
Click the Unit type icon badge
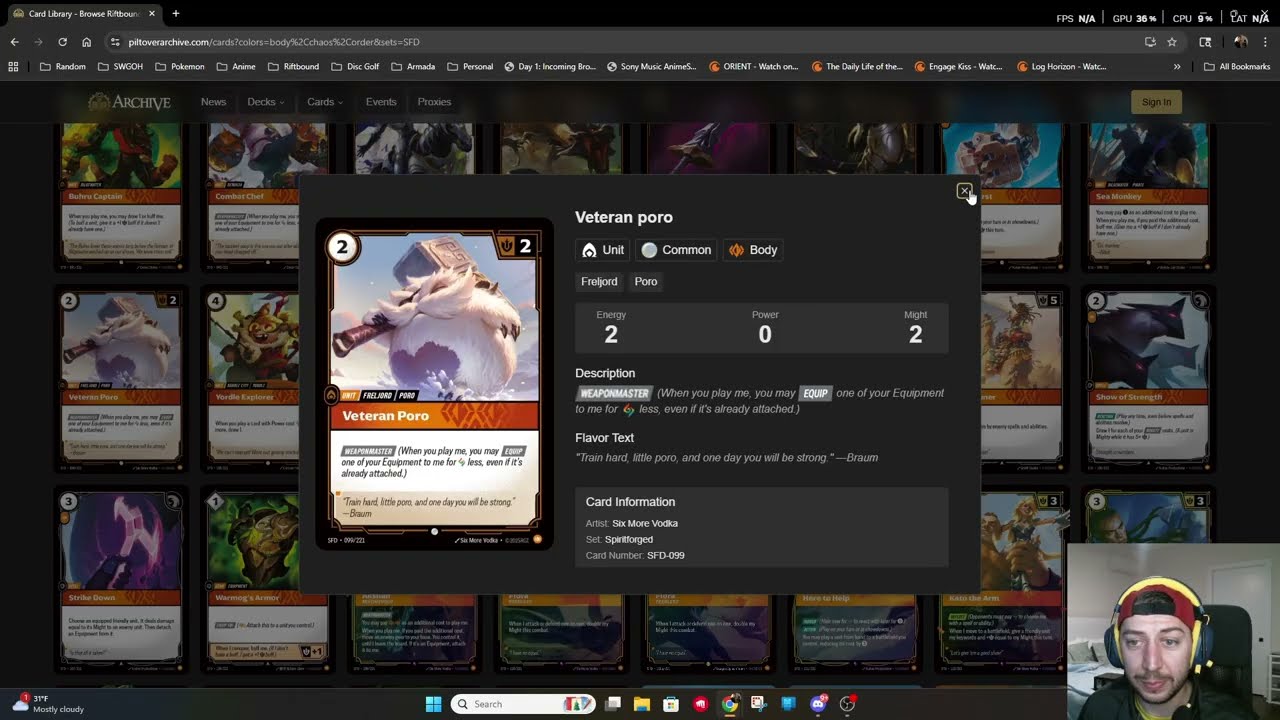[603, 250]
